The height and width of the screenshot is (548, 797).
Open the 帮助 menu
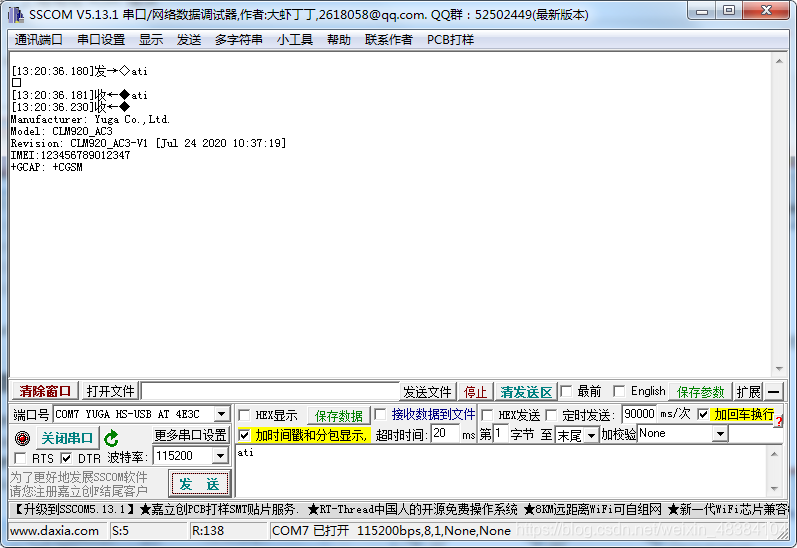339,40
